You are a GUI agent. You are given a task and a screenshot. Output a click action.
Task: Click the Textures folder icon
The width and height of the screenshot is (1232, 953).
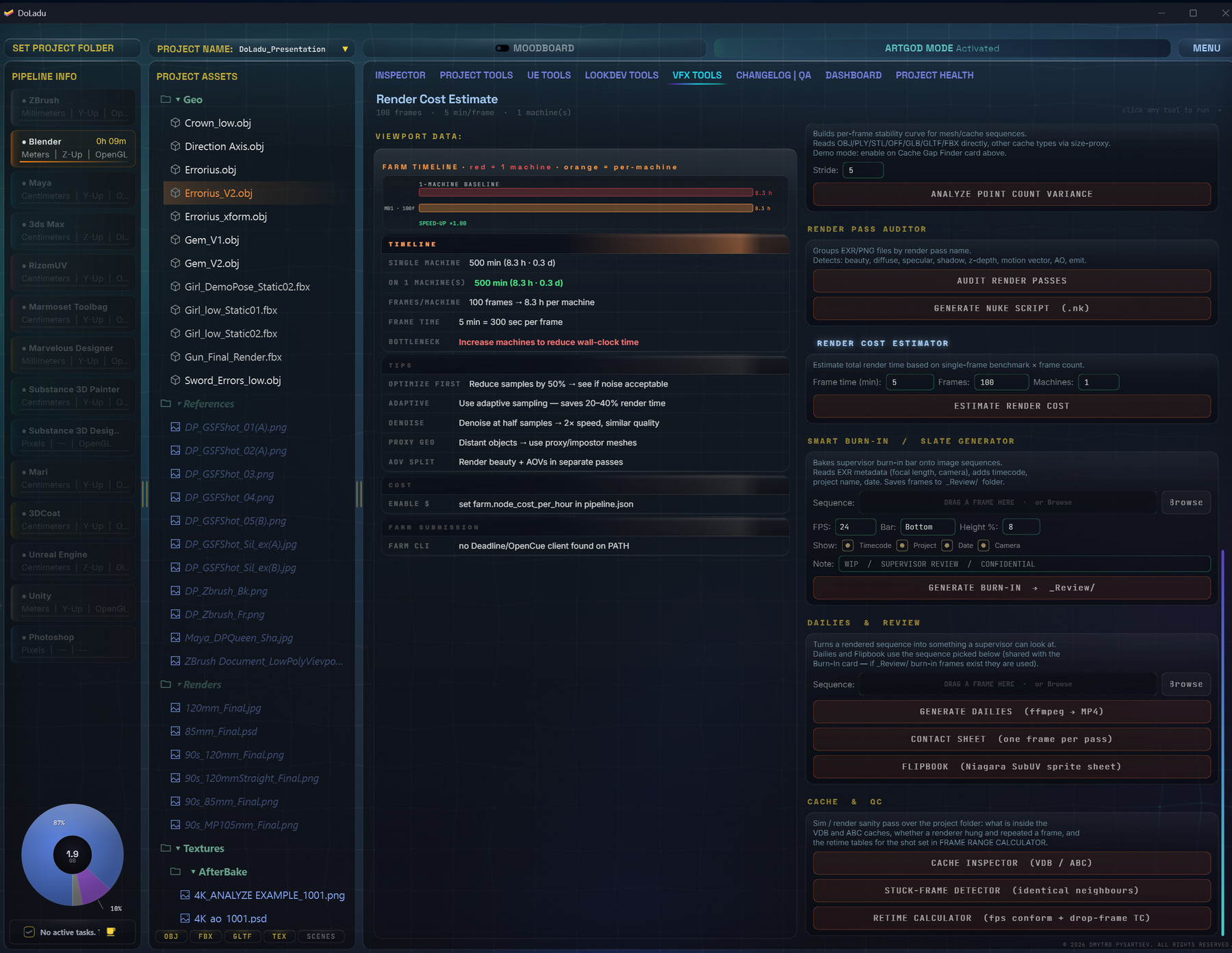[166, 848]
